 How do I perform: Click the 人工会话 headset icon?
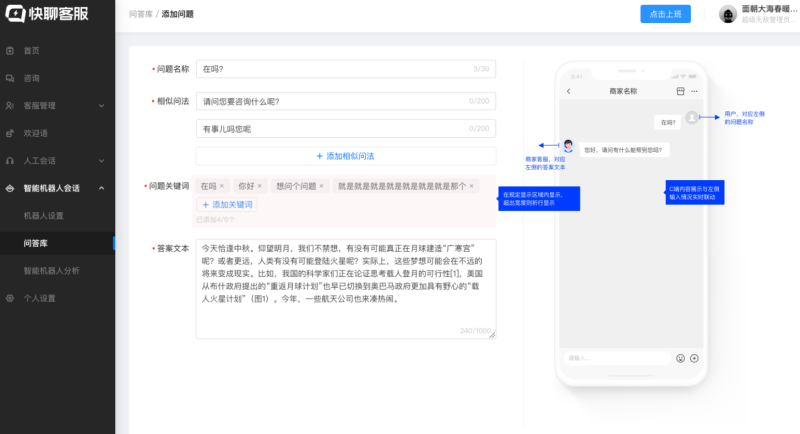point(10,161)
